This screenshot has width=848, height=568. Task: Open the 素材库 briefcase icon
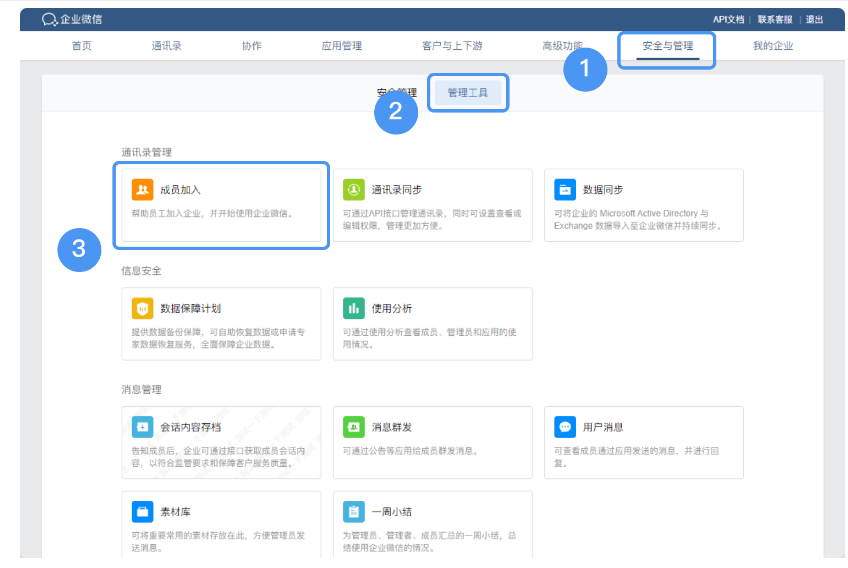coord(143,511)
